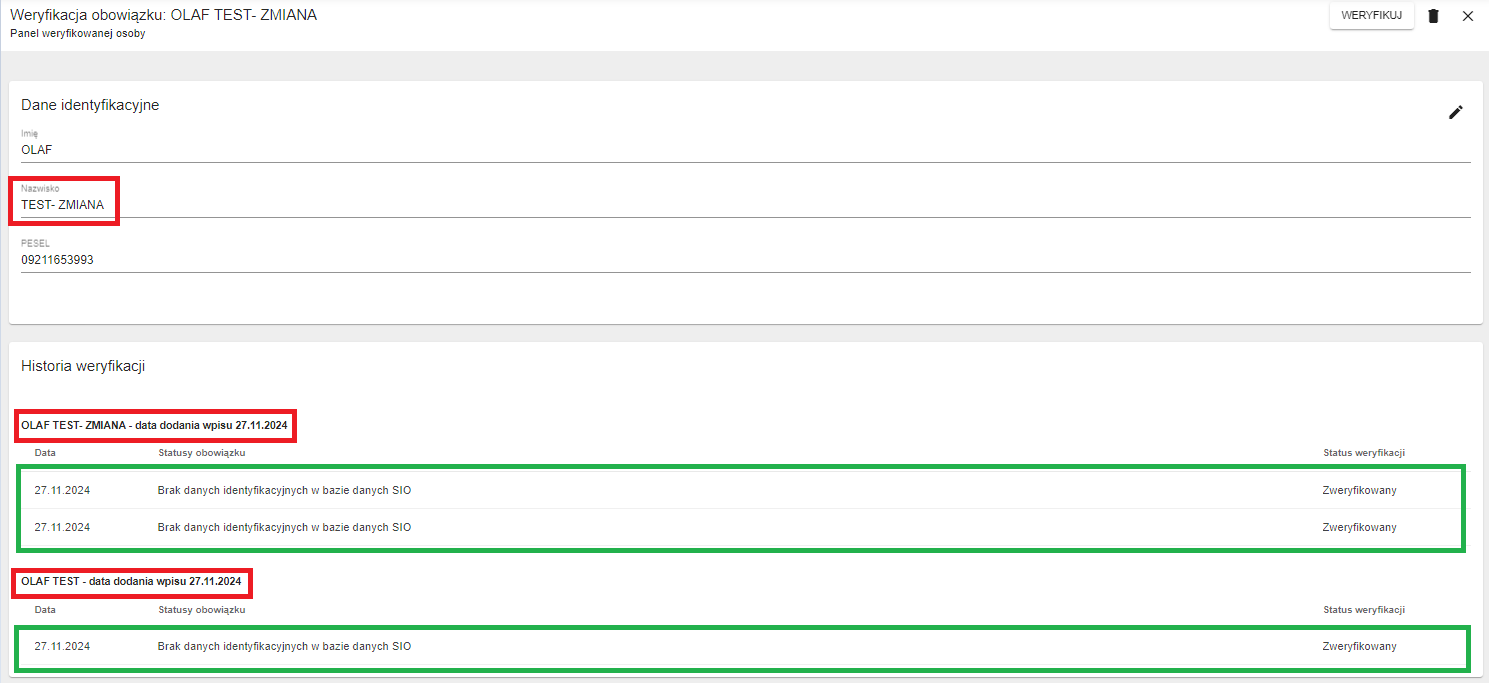Click the WERYFIKUJ button

point(1371,16)
